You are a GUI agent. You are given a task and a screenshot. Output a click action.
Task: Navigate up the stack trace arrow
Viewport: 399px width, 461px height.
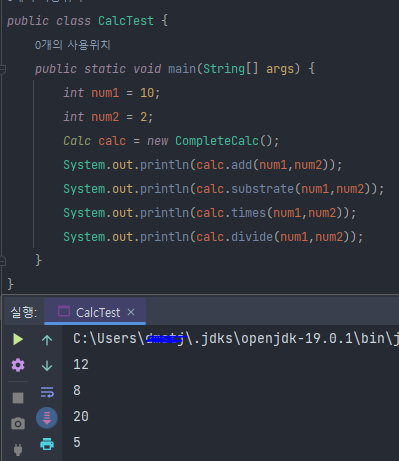point(47,340)
